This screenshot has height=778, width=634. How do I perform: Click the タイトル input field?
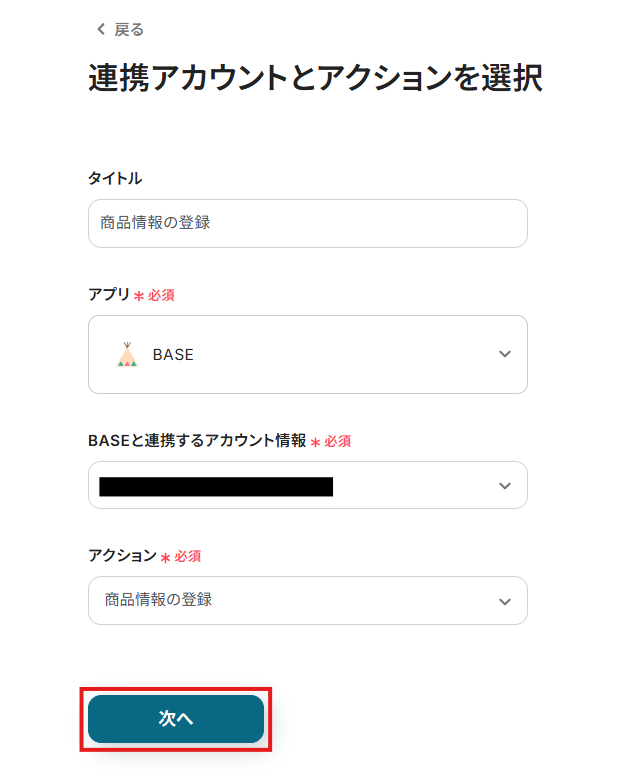[307, 223]
